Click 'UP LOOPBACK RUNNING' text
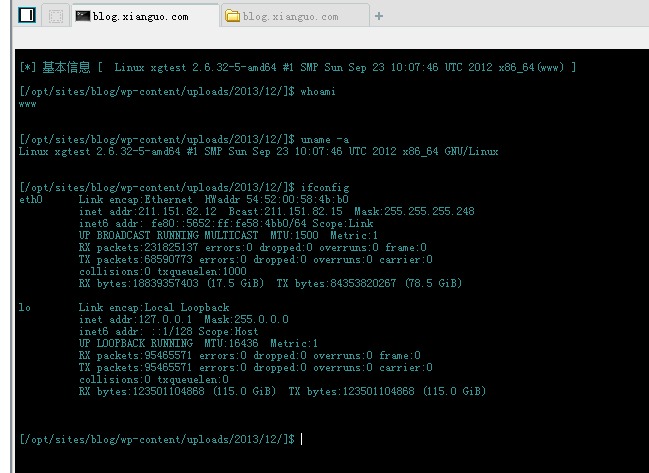The image size is (649, 473). pos(136,343)
